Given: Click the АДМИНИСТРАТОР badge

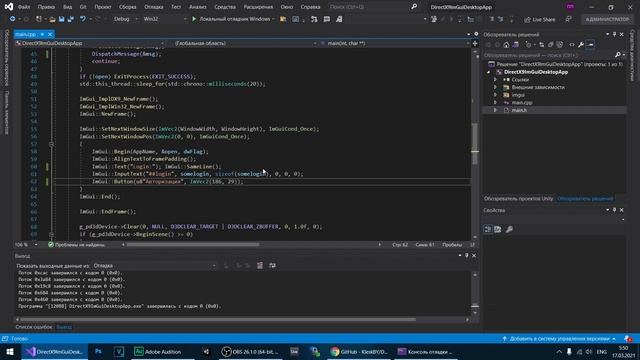Looking at the screenshot, I should point(607,19).
